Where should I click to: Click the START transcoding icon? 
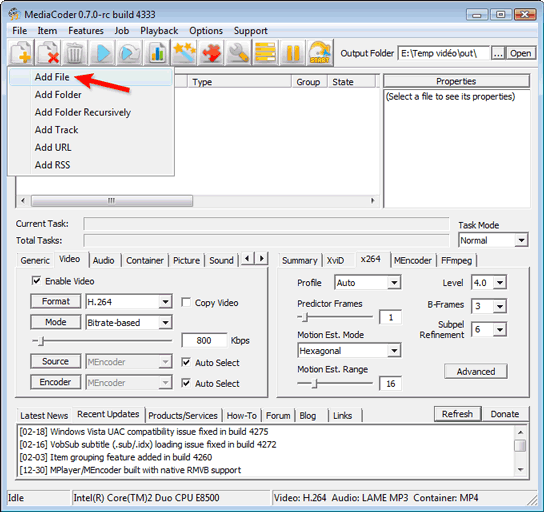pos(320,53)
